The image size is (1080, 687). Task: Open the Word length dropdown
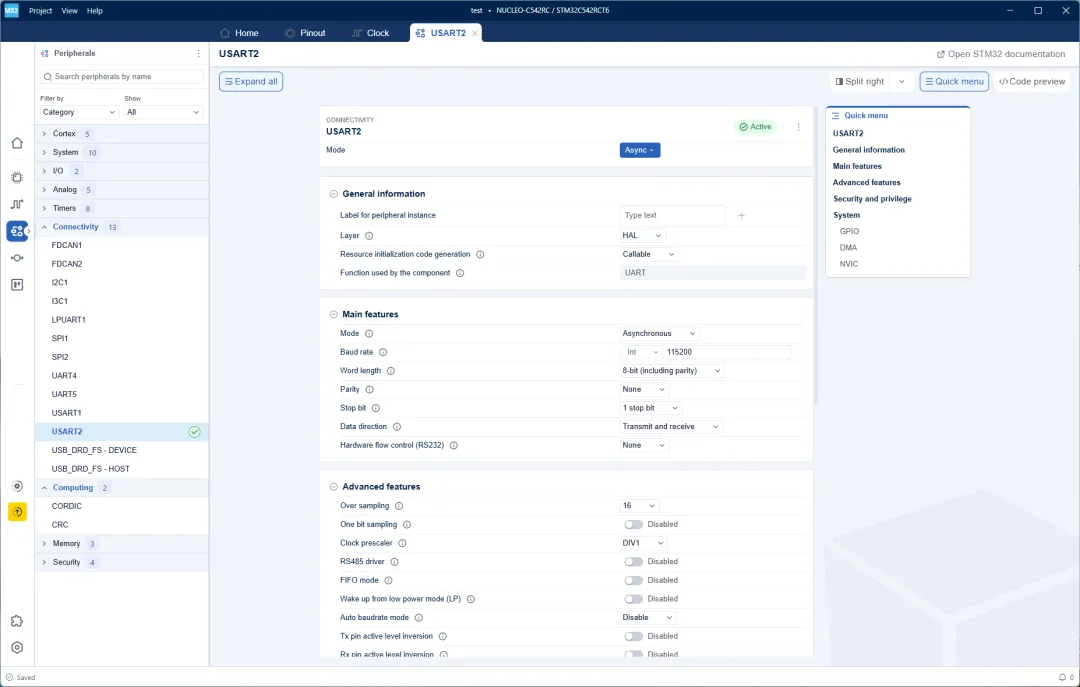[x=671, y=371]
